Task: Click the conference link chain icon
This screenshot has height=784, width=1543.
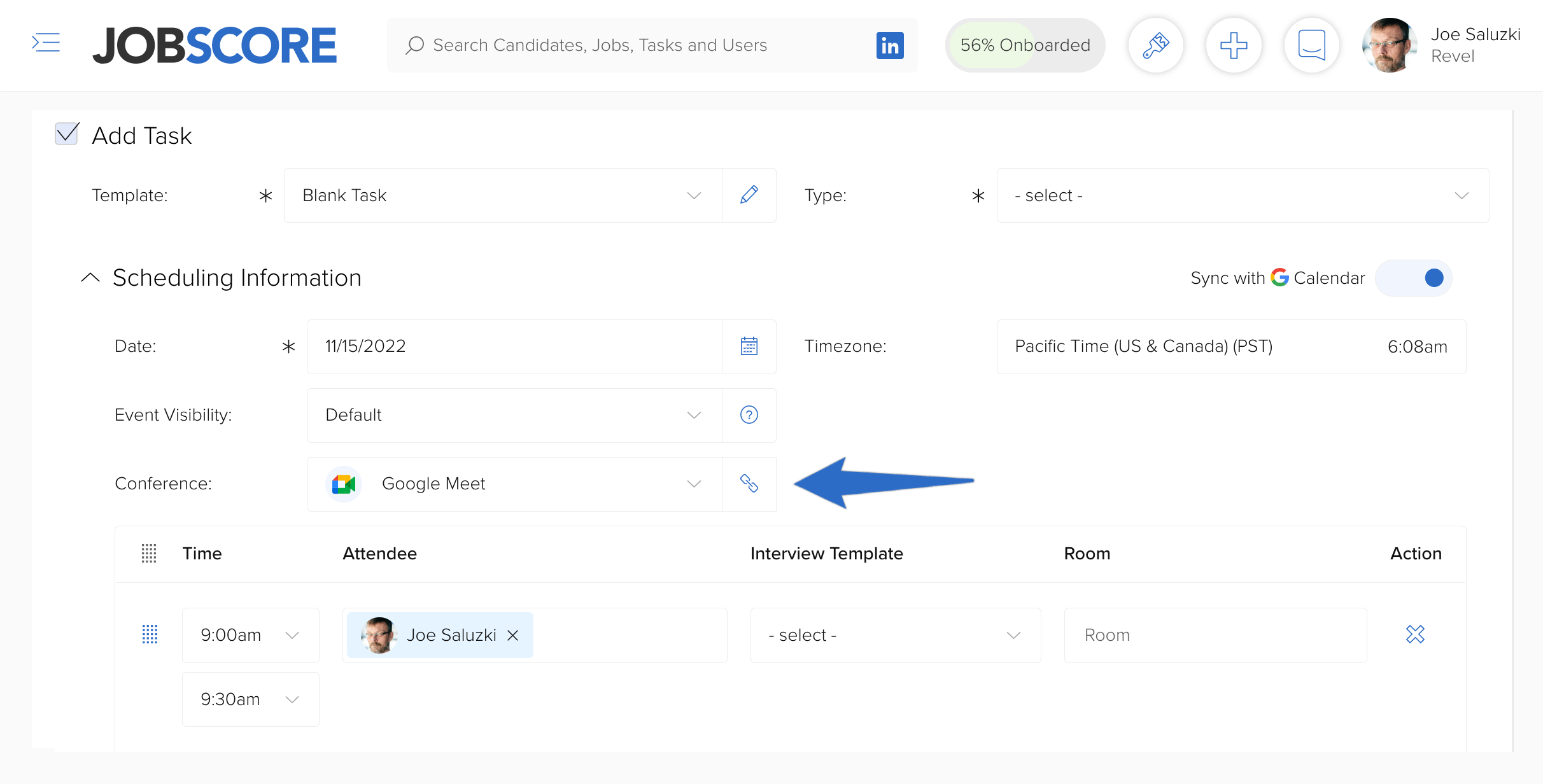Action: click(x=749, y=484)
